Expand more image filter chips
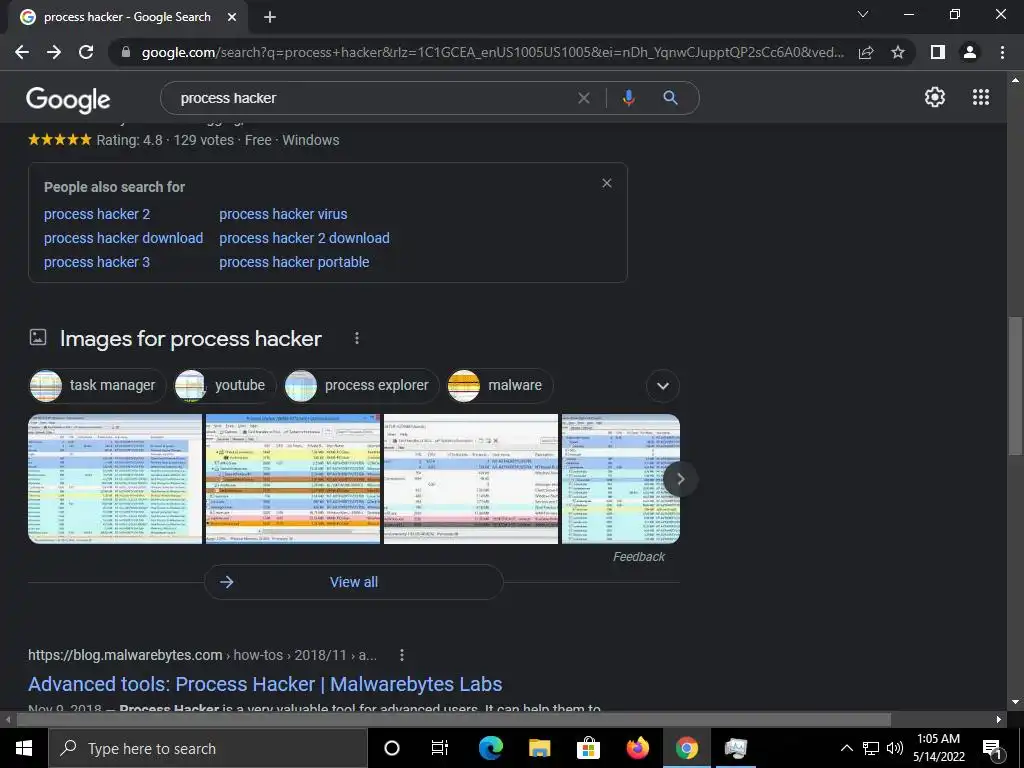1024x768 pixels. tap(663, 385)
